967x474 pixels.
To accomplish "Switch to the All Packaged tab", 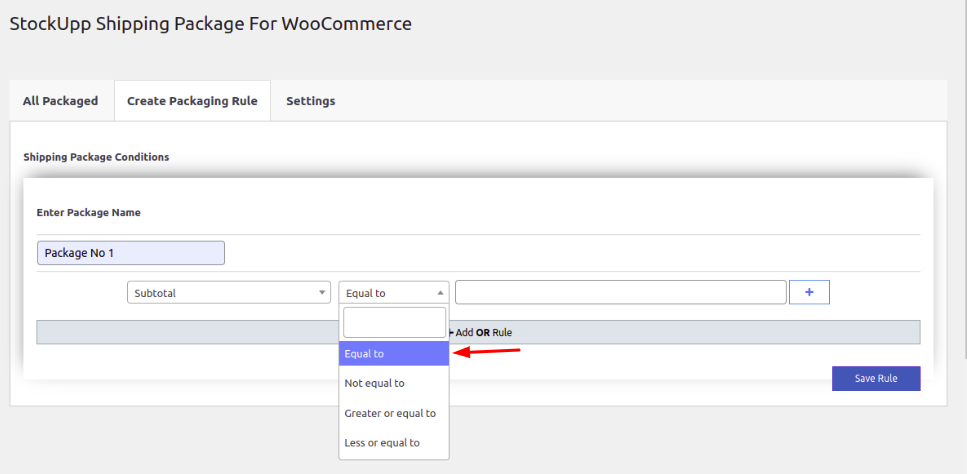I will (60, 100).
